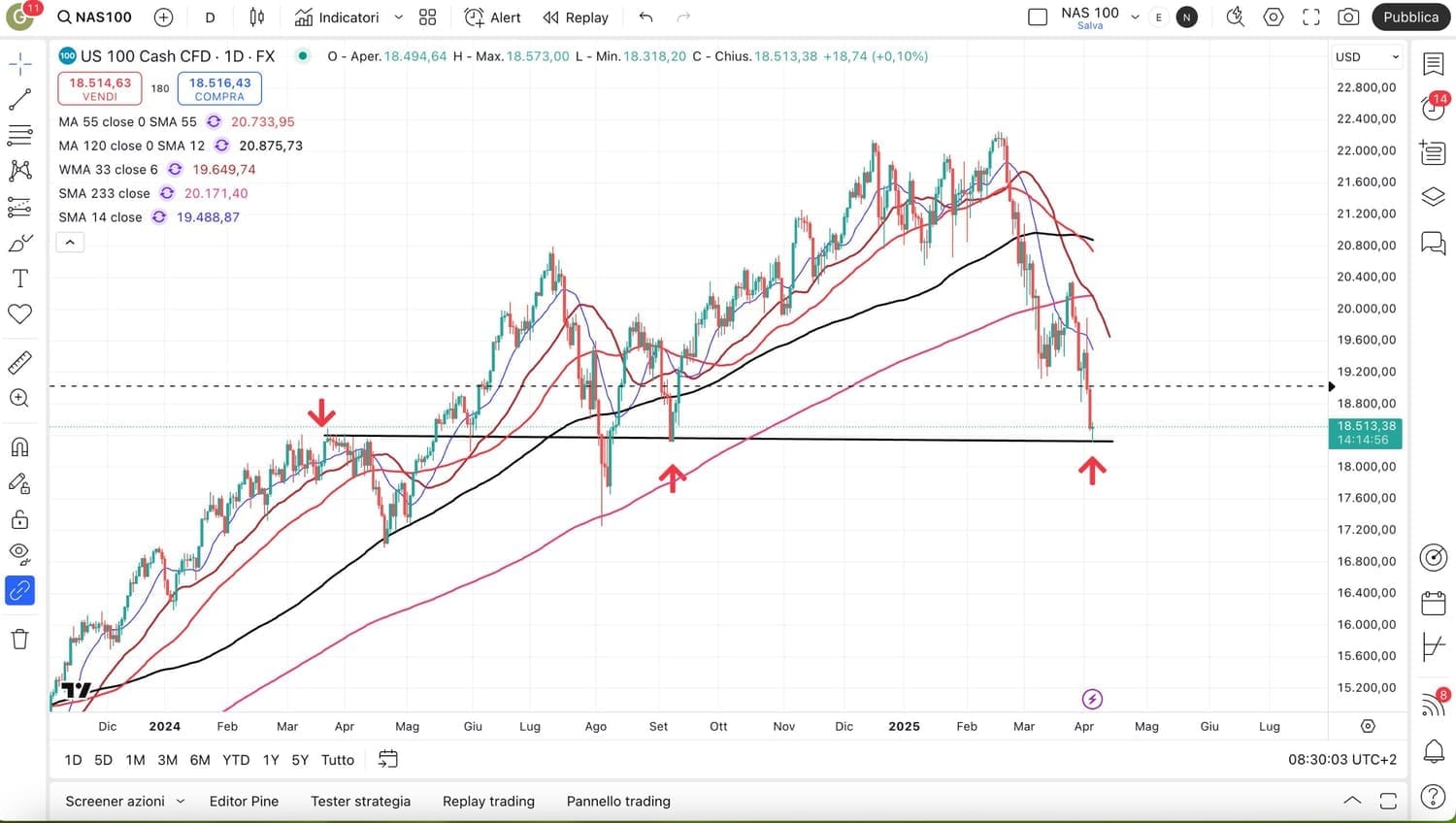Click the NAS100 symbol search field

[95, 17]
